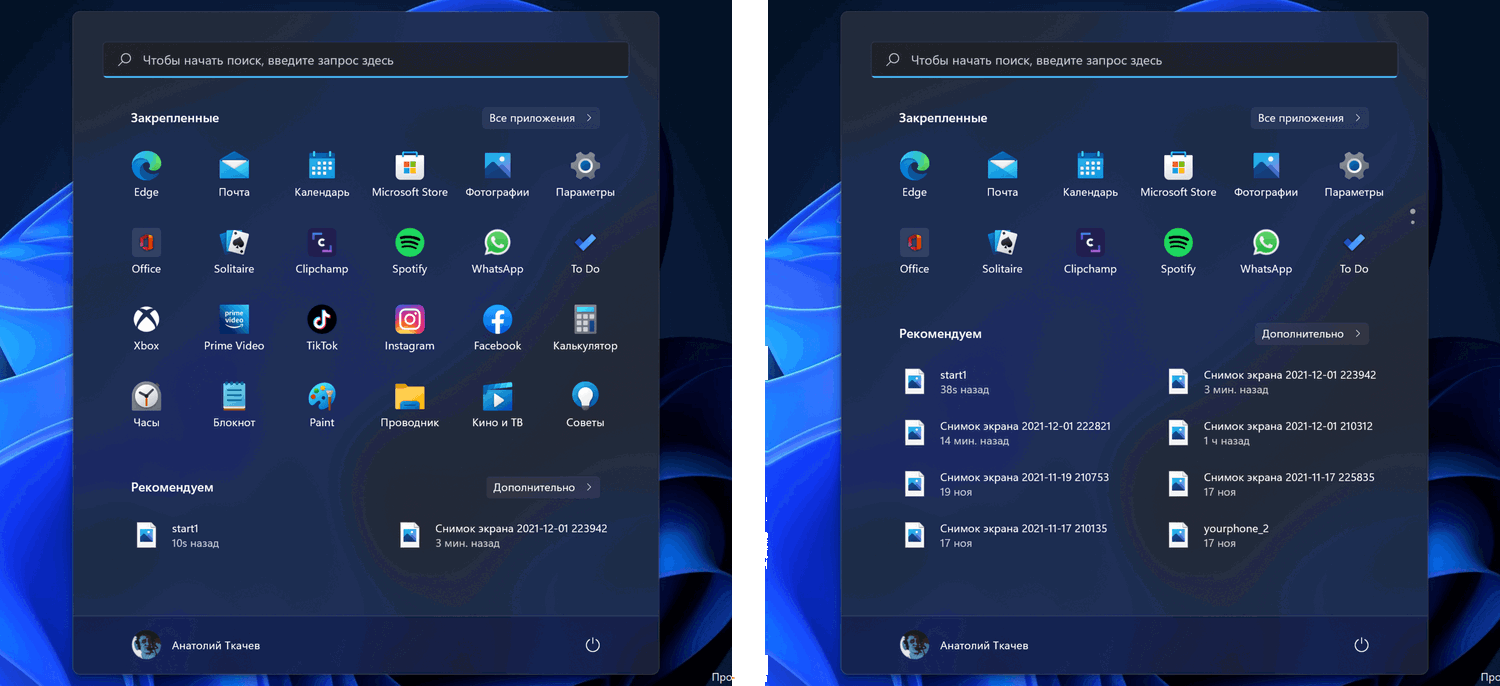1500x686 pixels.
Task: Launch Prime Video
Action: (x=234, y=329)
